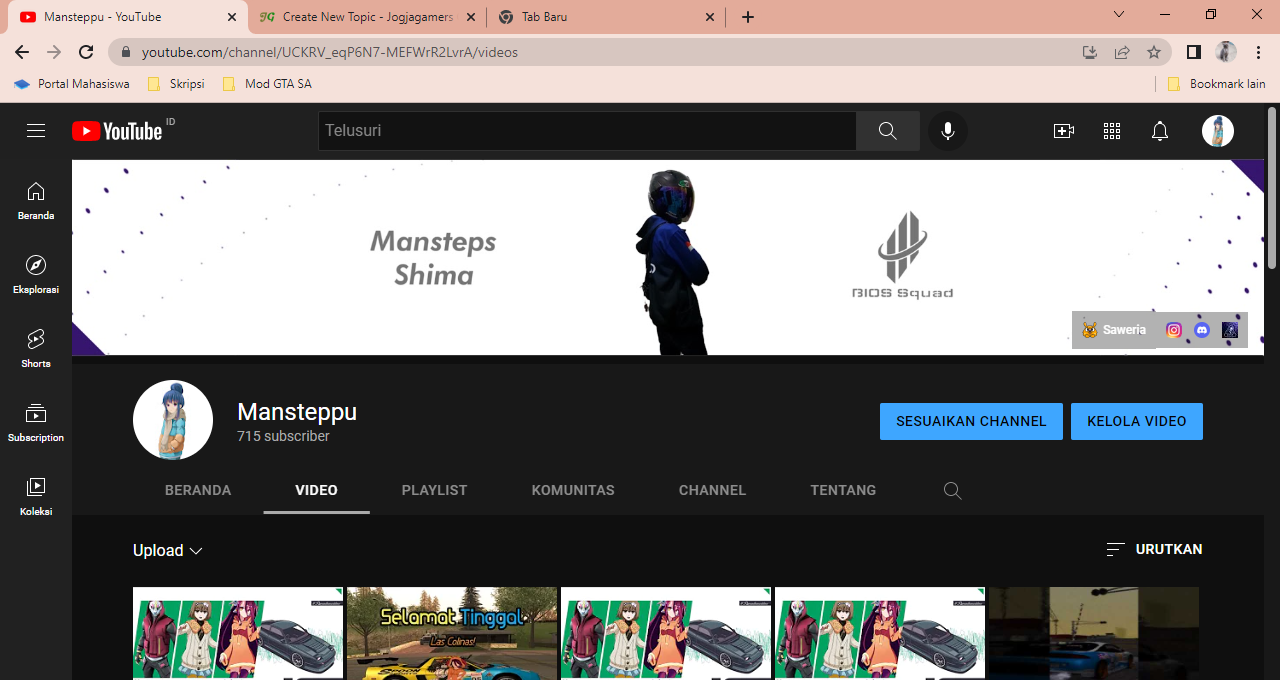Click the Saweria link on the banner
1280x680 pixels.
[1114, 330]
